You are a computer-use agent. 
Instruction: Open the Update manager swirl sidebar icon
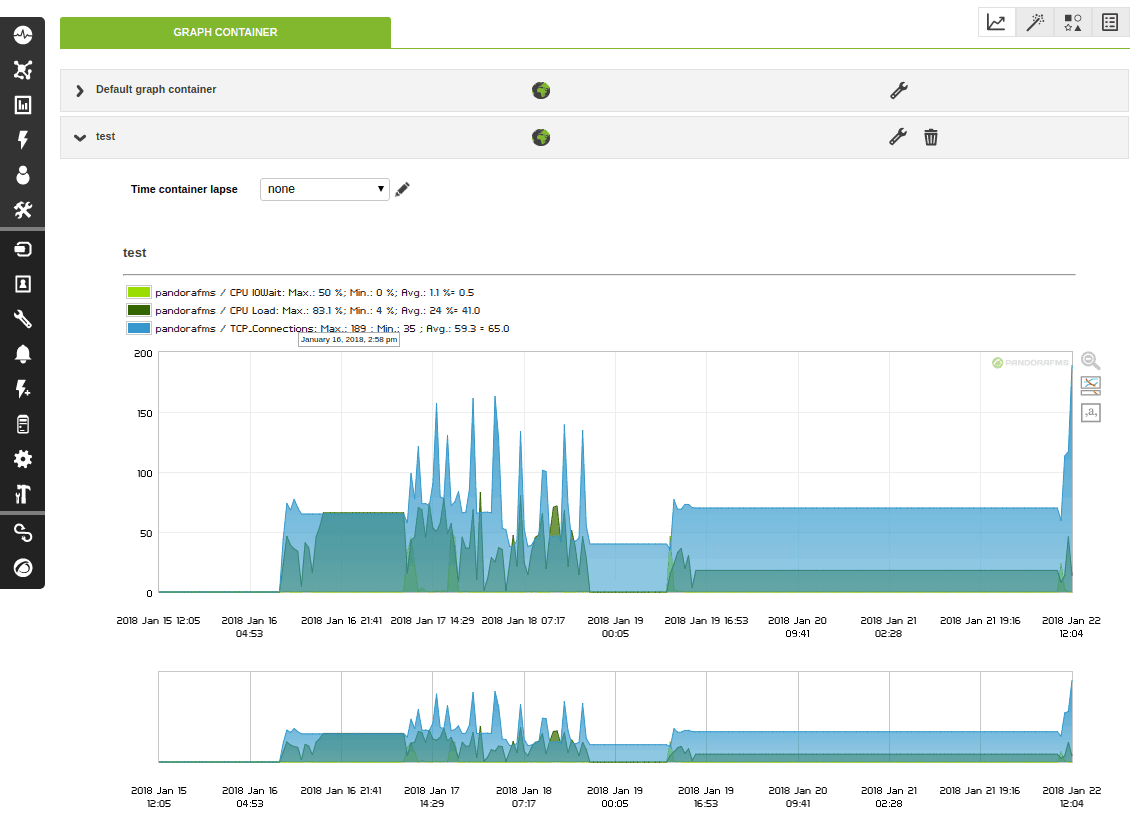point(23,568)
